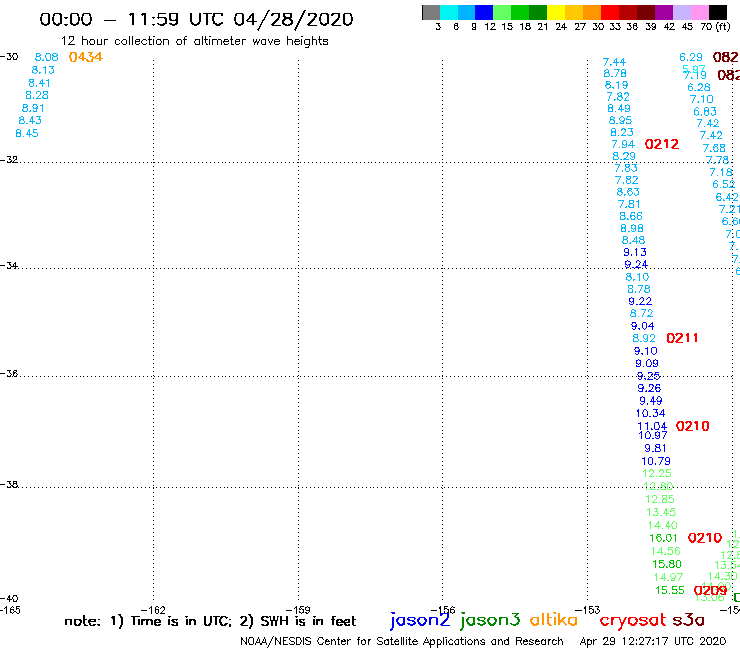Click the jason2 satellite legend label
Image resolution: width=740 pixels, height=650 pixels.
(420, 620)
